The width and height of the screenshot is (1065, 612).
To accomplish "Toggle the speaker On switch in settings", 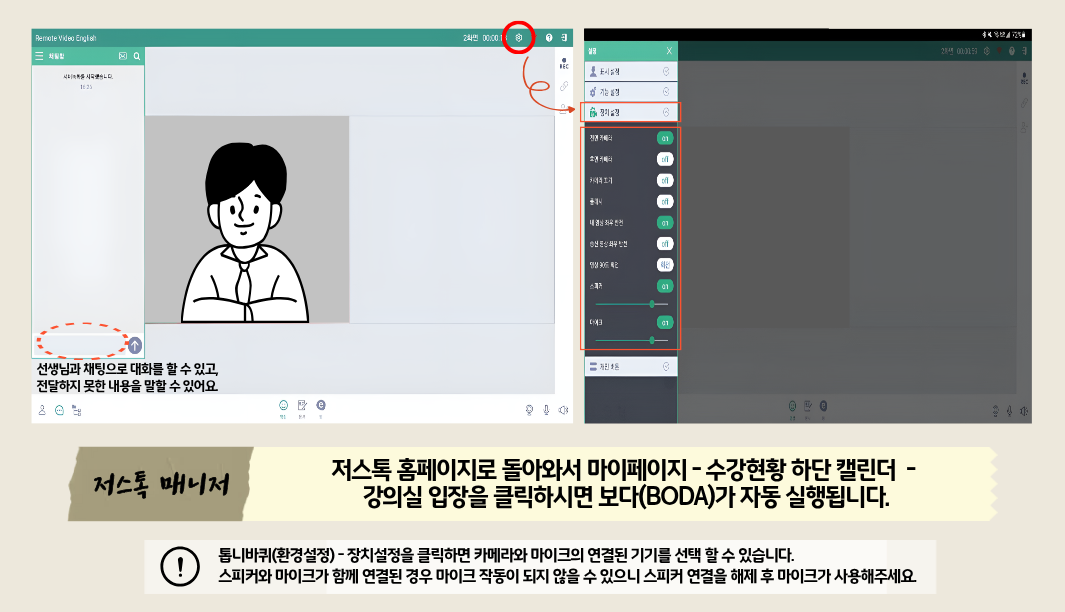I will click(x=664, y=287).
